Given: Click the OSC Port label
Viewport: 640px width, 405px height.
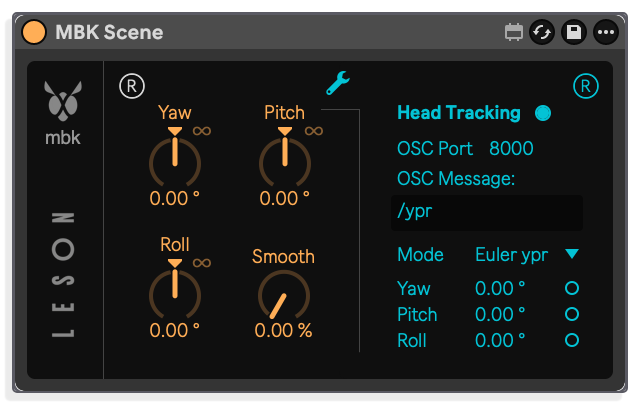Looking at the screenshot, I should click(435, 148).
